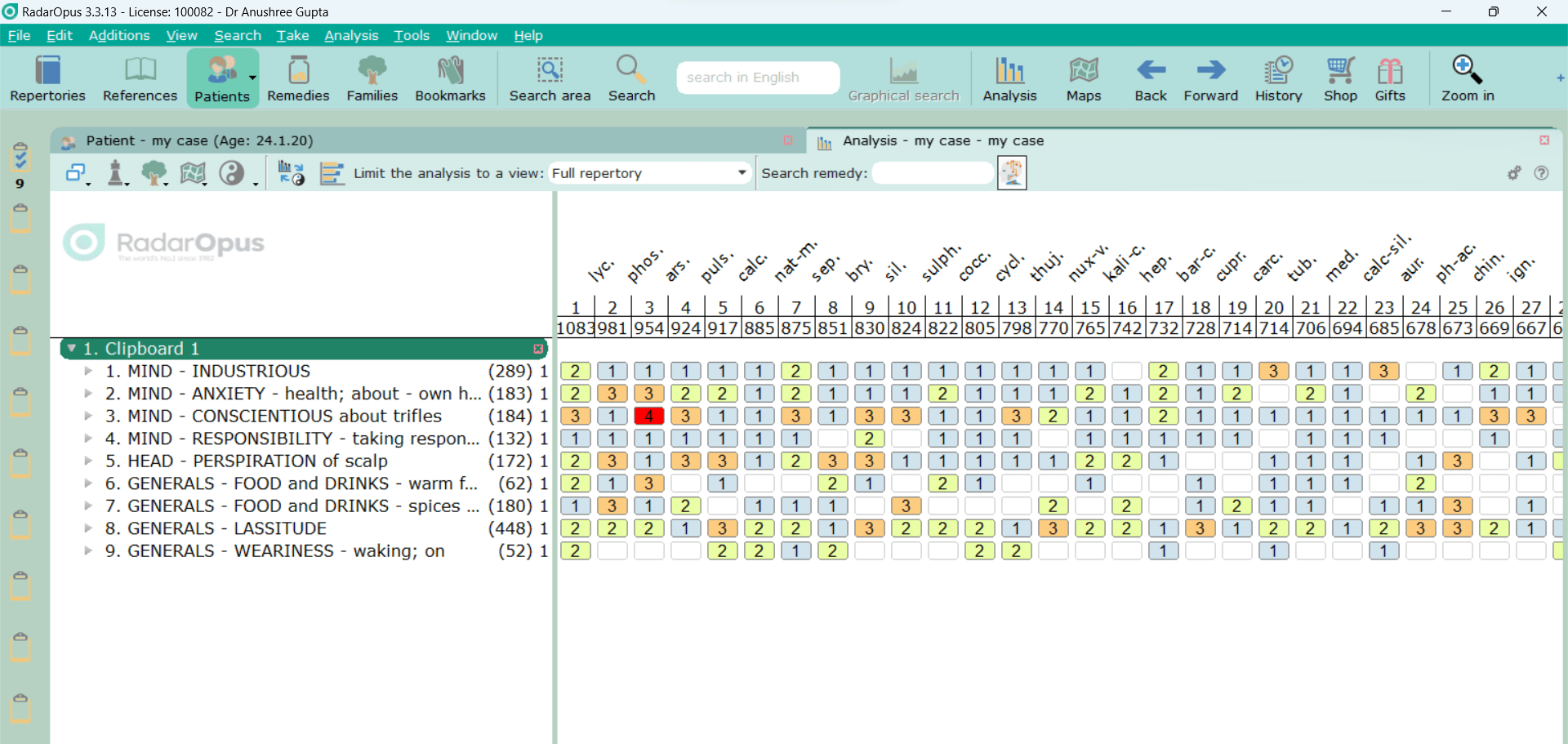The image size is (1568, 744).
Task: Open the Additions menu
Action: point(119,35)
